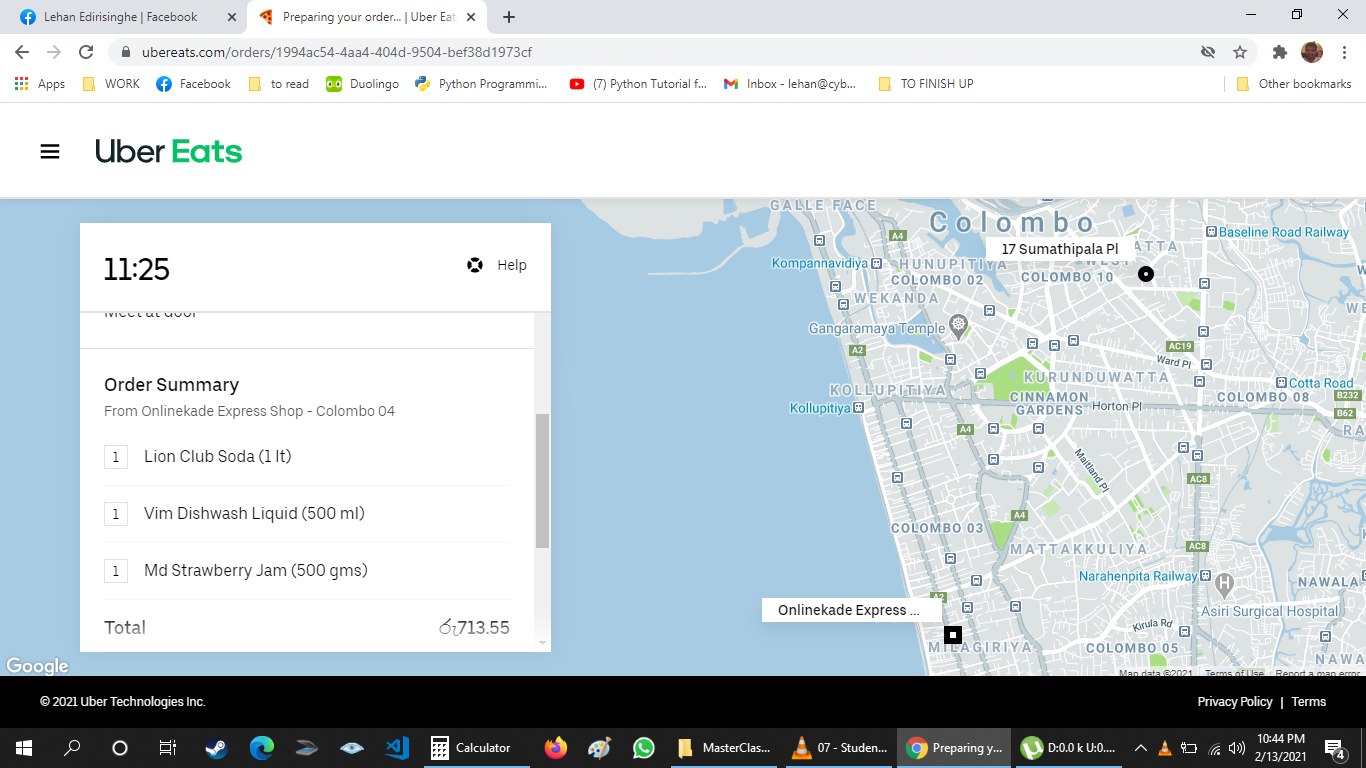Open the Chrome Extensions puzzle icon
The width and height of the screenshot is (1366, 768).
1280,52
